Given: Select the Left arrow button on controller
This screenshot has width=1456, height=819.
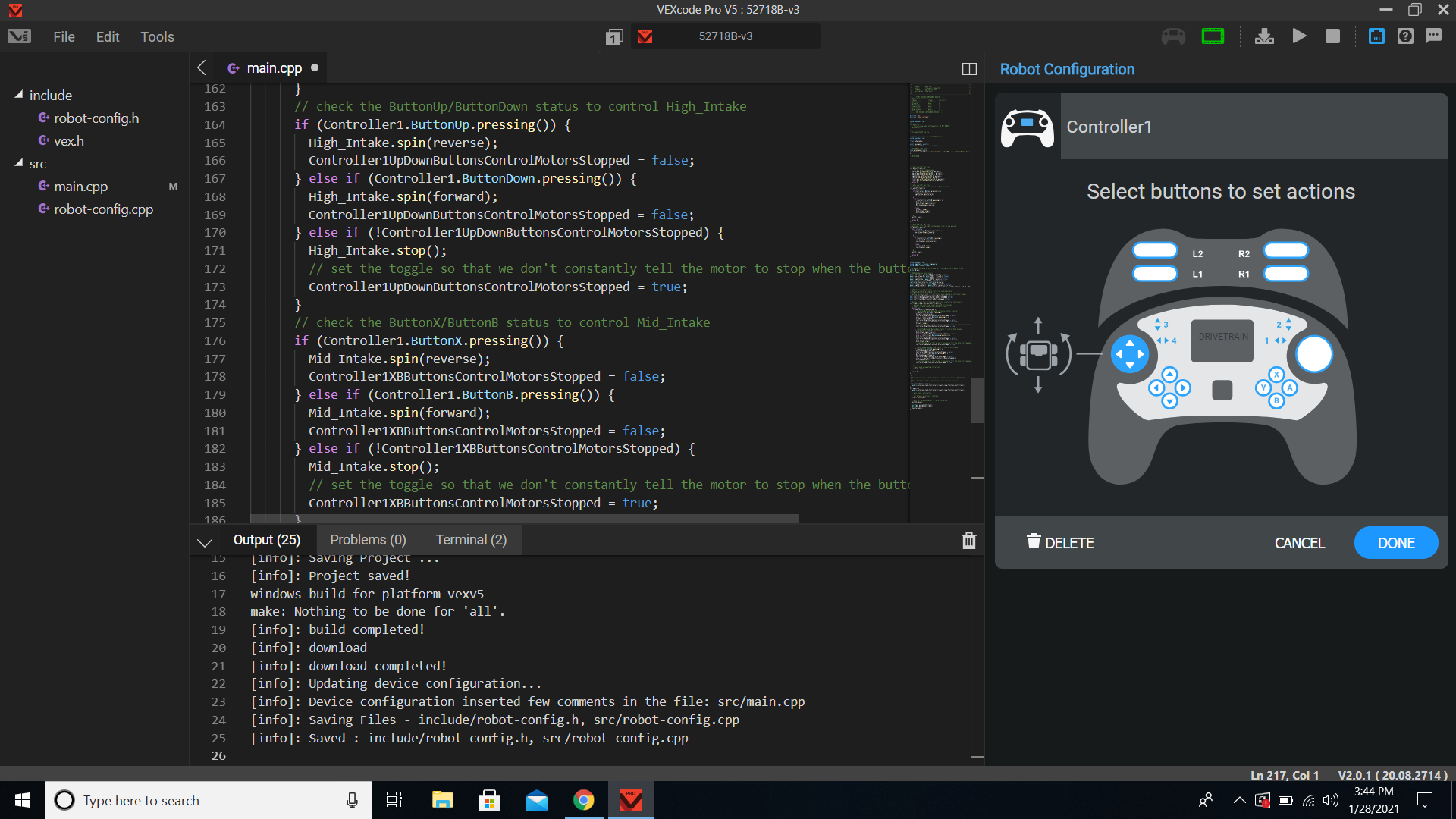Looking at the screenshot, I should [1156, 388].
